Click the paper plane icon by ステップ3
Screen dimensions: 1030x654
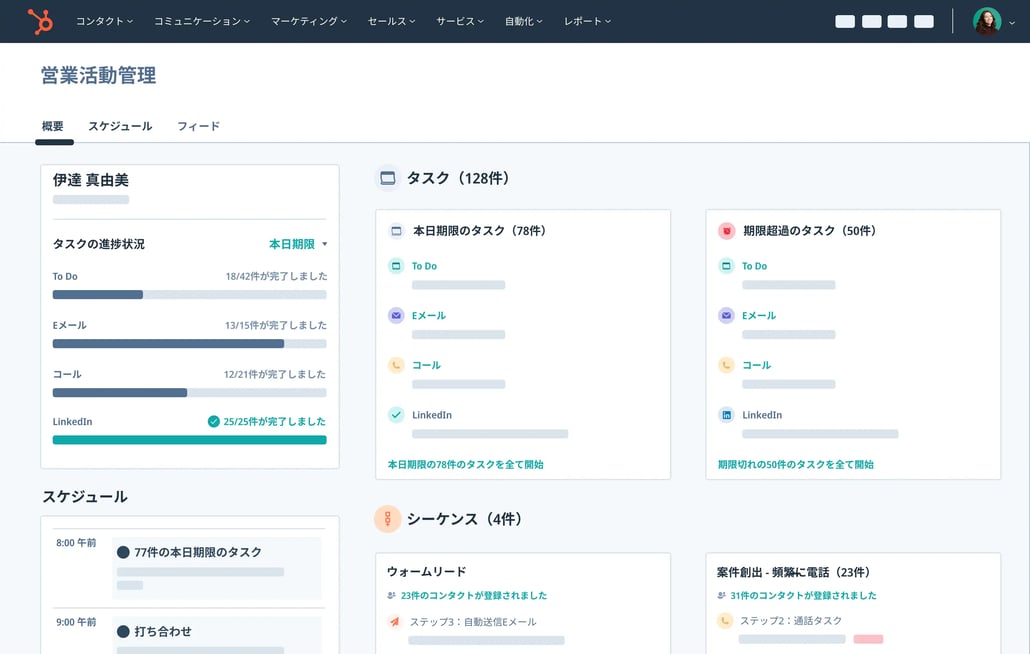pyautogui.click(x=394, y=621)
